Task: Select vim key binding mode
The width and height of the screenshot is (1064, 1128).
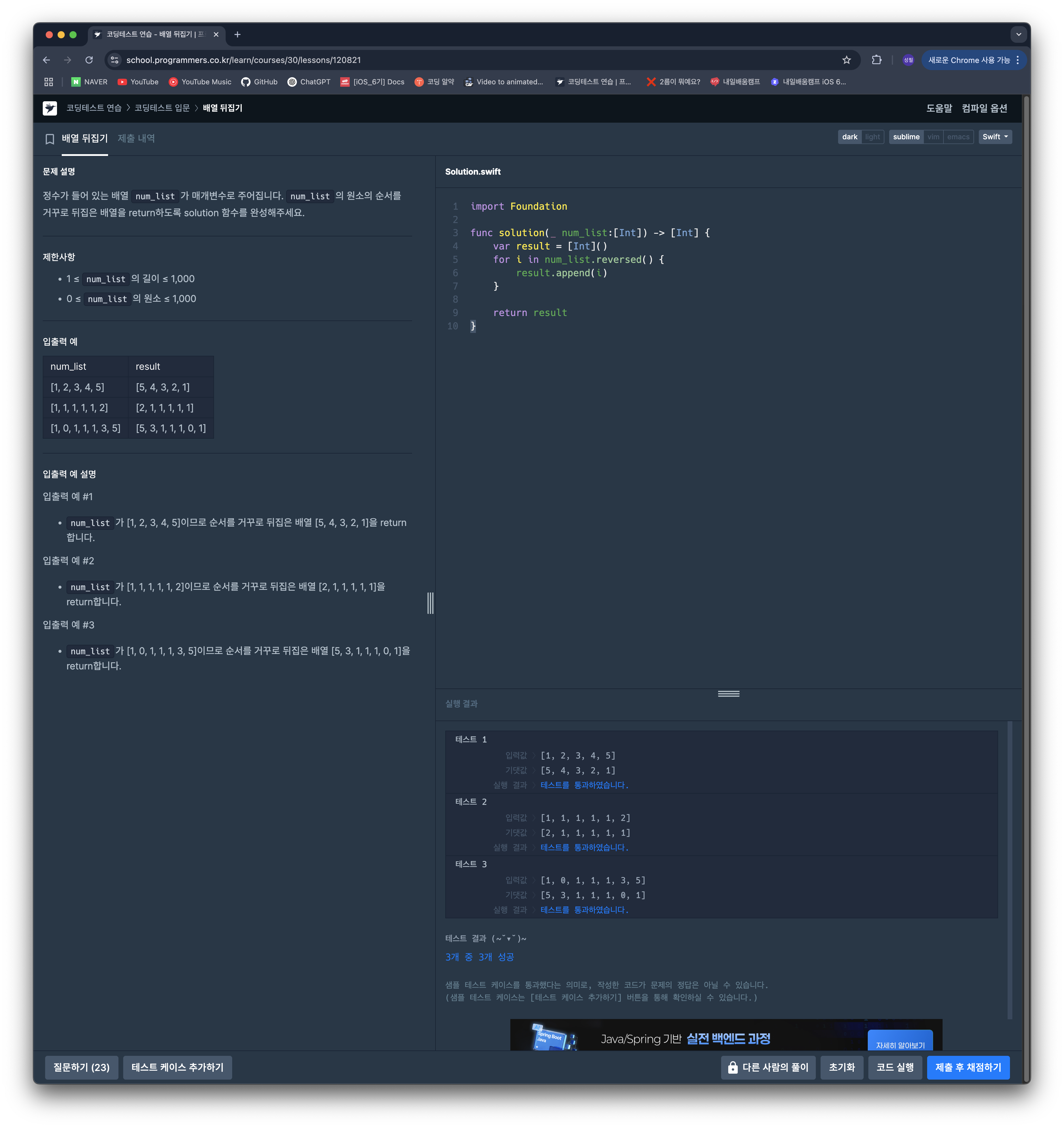Action: point(933,137)
